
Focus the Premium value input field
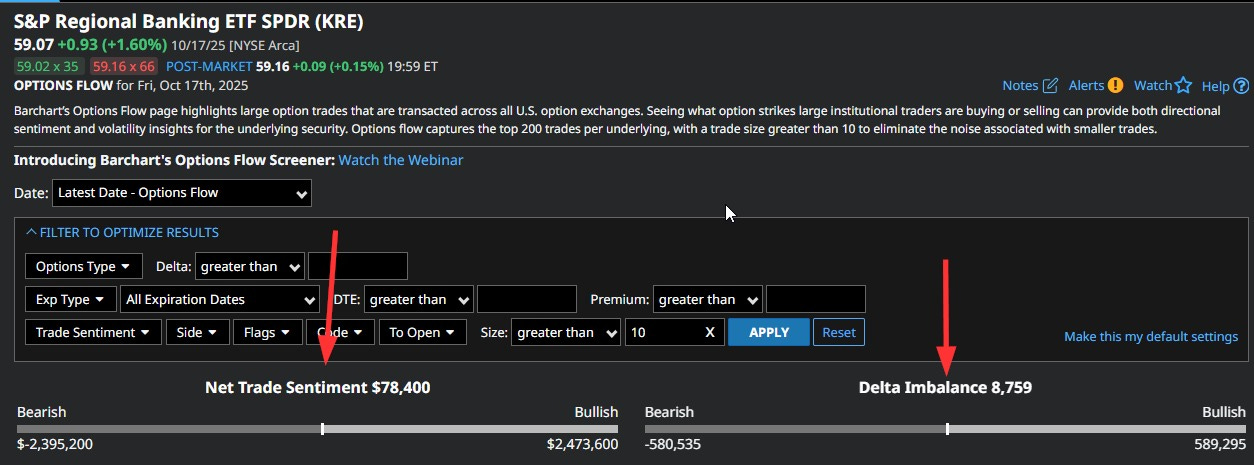[x=815, y=299]
